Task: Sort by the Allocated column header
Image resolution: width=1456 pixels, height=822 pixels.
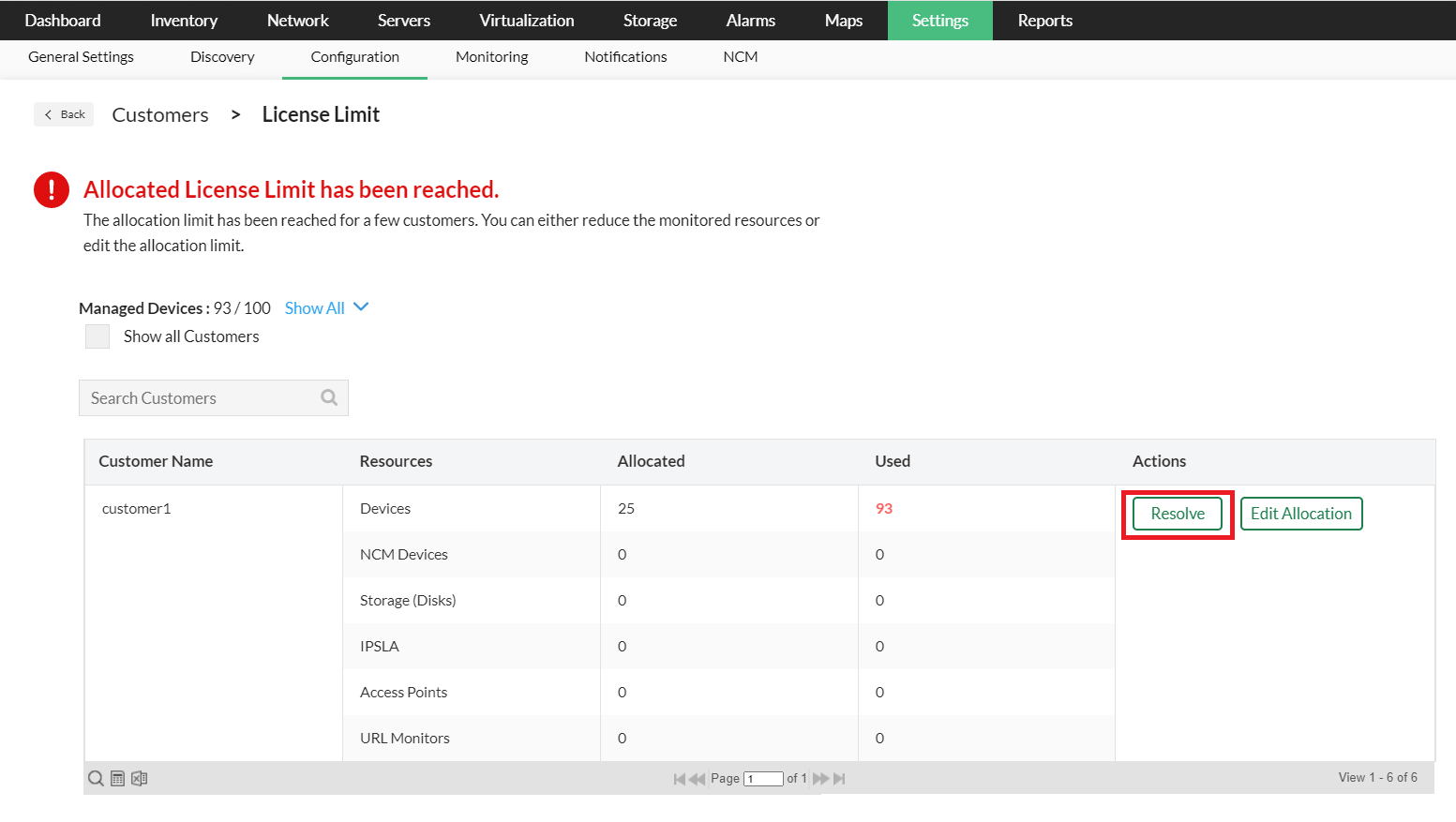Action: (x=729, y=461)
